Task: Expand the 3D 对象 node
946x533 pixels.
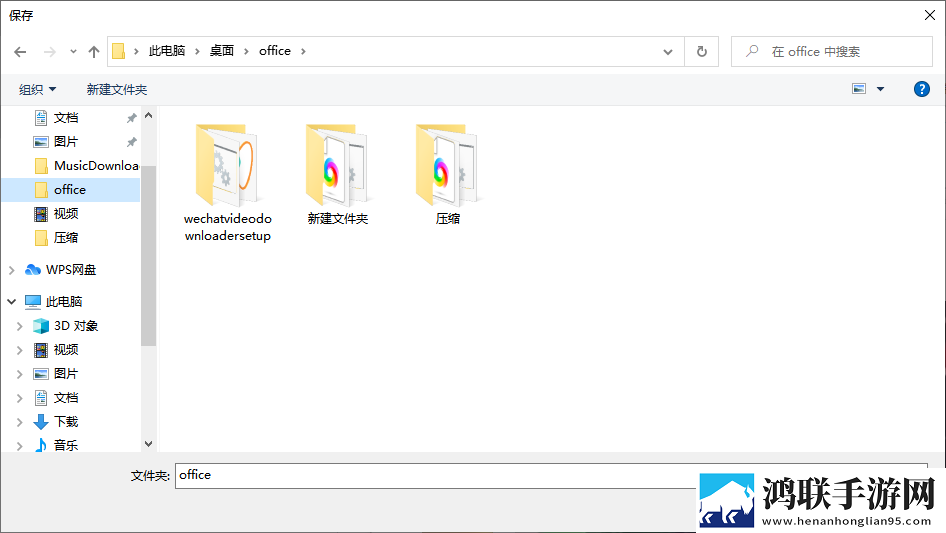Action: (19, 326)
